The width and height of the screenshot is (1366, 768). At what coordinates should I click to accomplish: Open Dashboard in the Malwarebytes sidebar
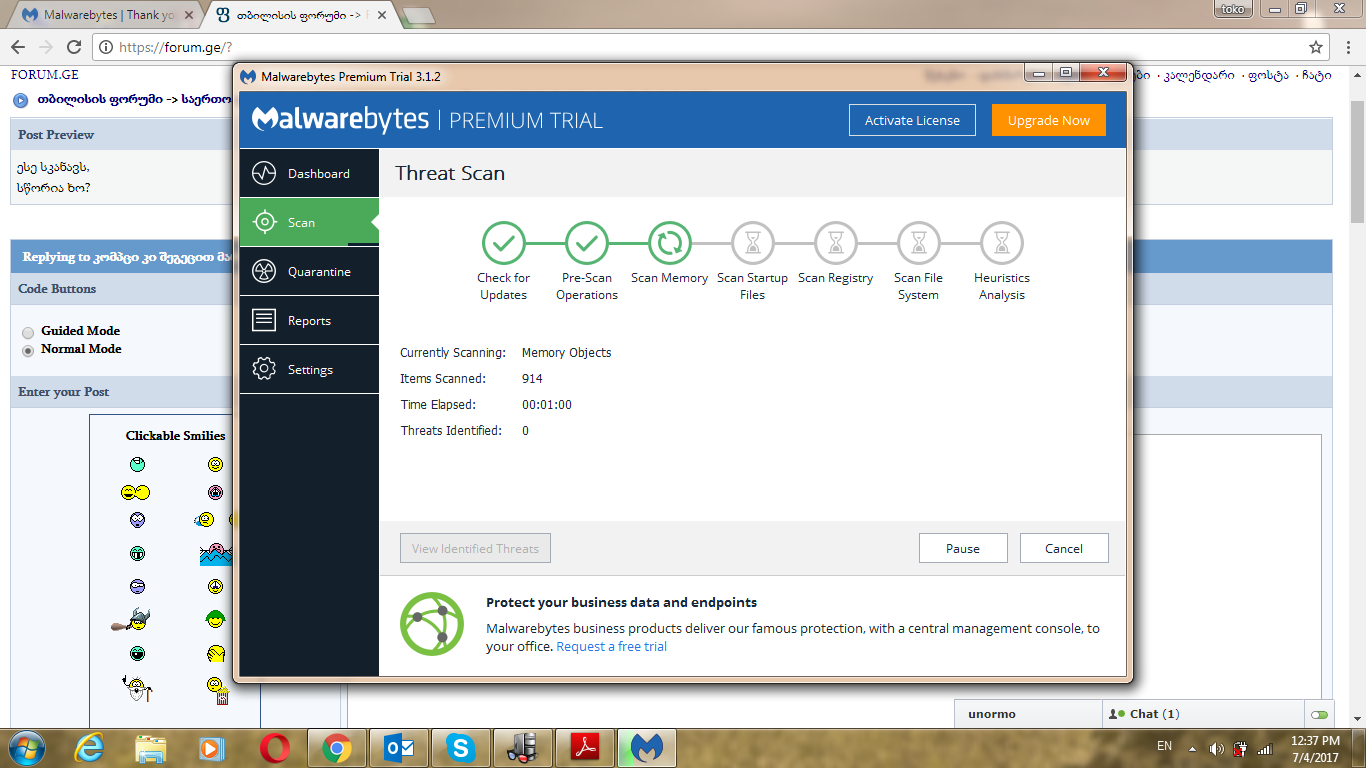(309, 173)
